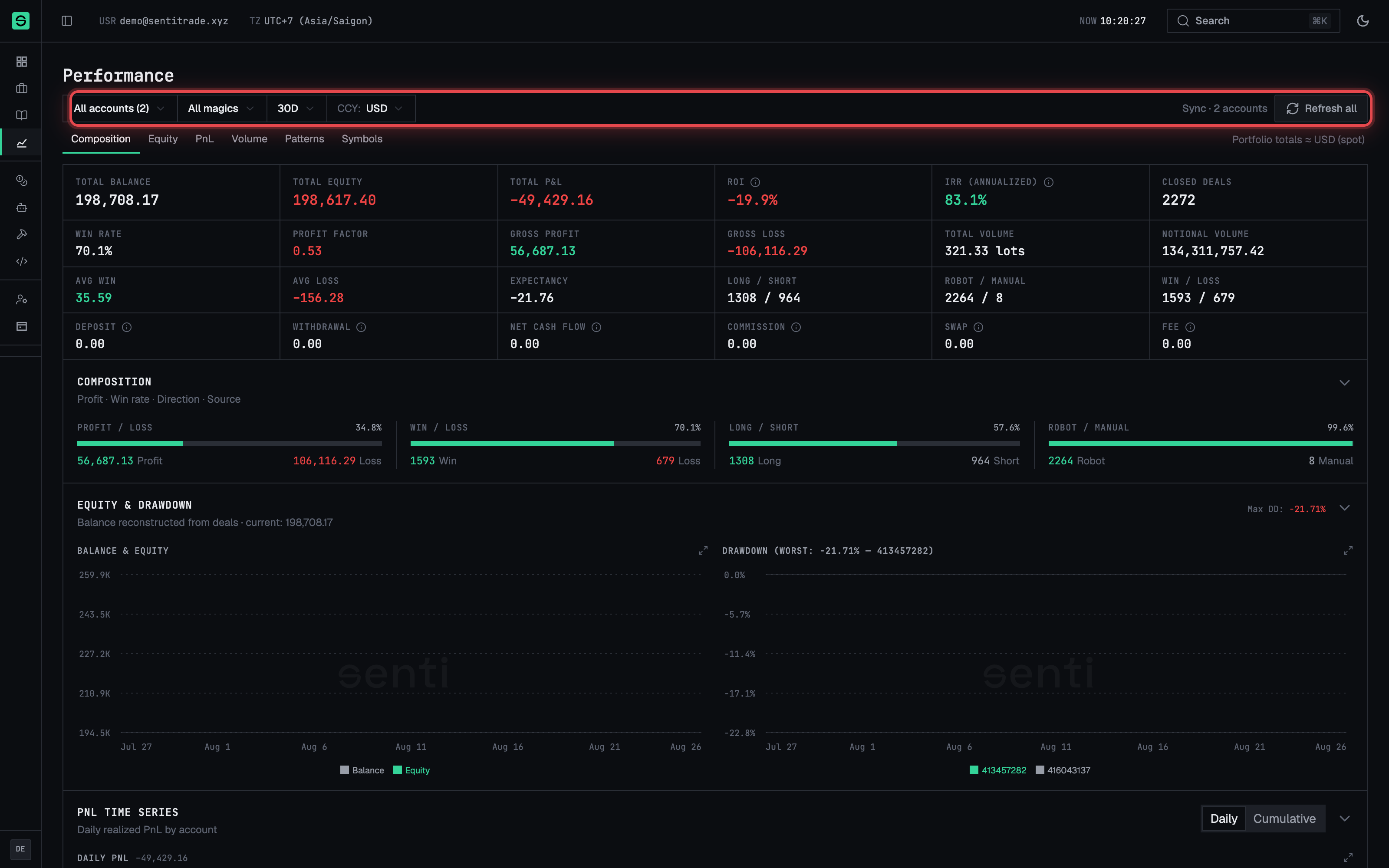Open the 30D period dropdown
This screenshot has height=868, width=1389.
296,108
